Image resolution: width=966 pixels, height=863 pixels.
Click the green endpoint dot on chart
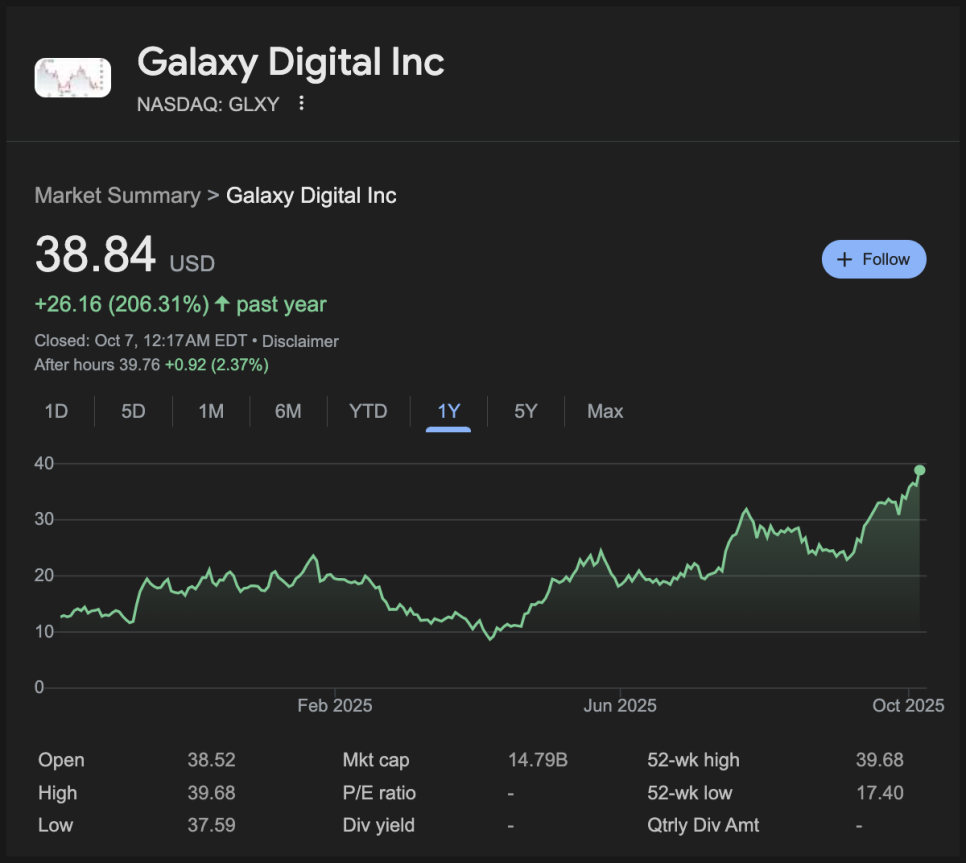[919, 470]
